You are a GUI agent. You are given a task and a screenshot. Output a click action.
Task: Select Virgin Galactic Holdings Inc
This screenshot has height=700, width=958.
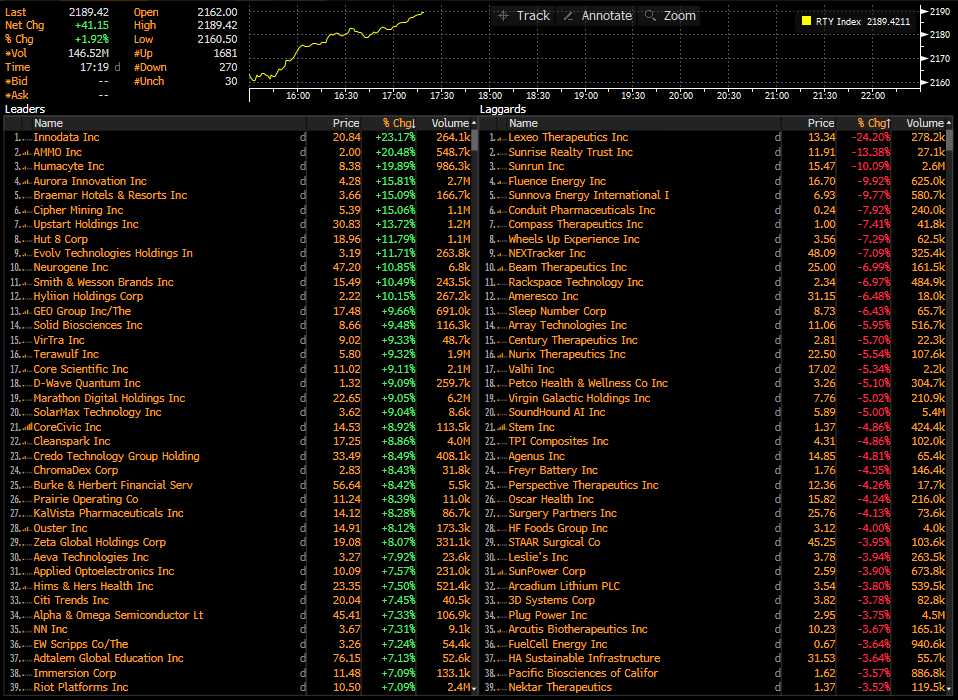coord(579,398)
